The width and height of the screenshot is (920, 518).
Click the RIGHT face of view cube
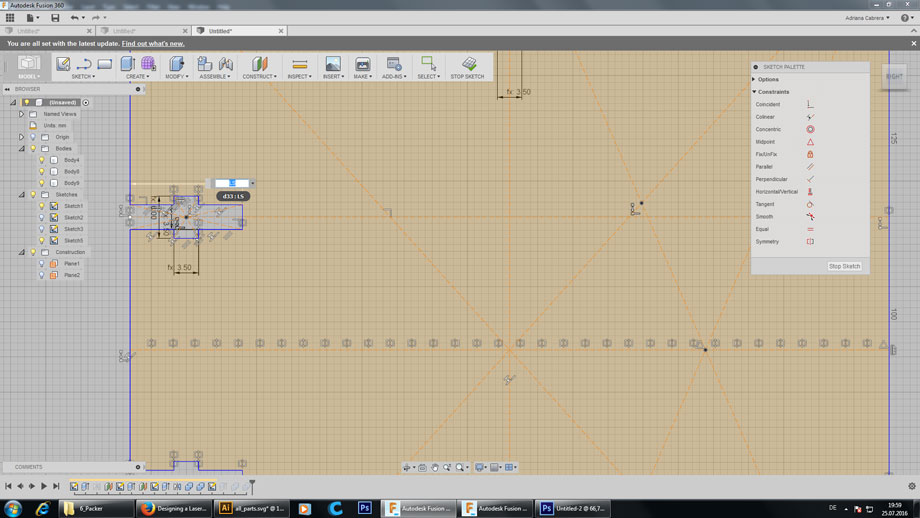click(x=894, y=76)
